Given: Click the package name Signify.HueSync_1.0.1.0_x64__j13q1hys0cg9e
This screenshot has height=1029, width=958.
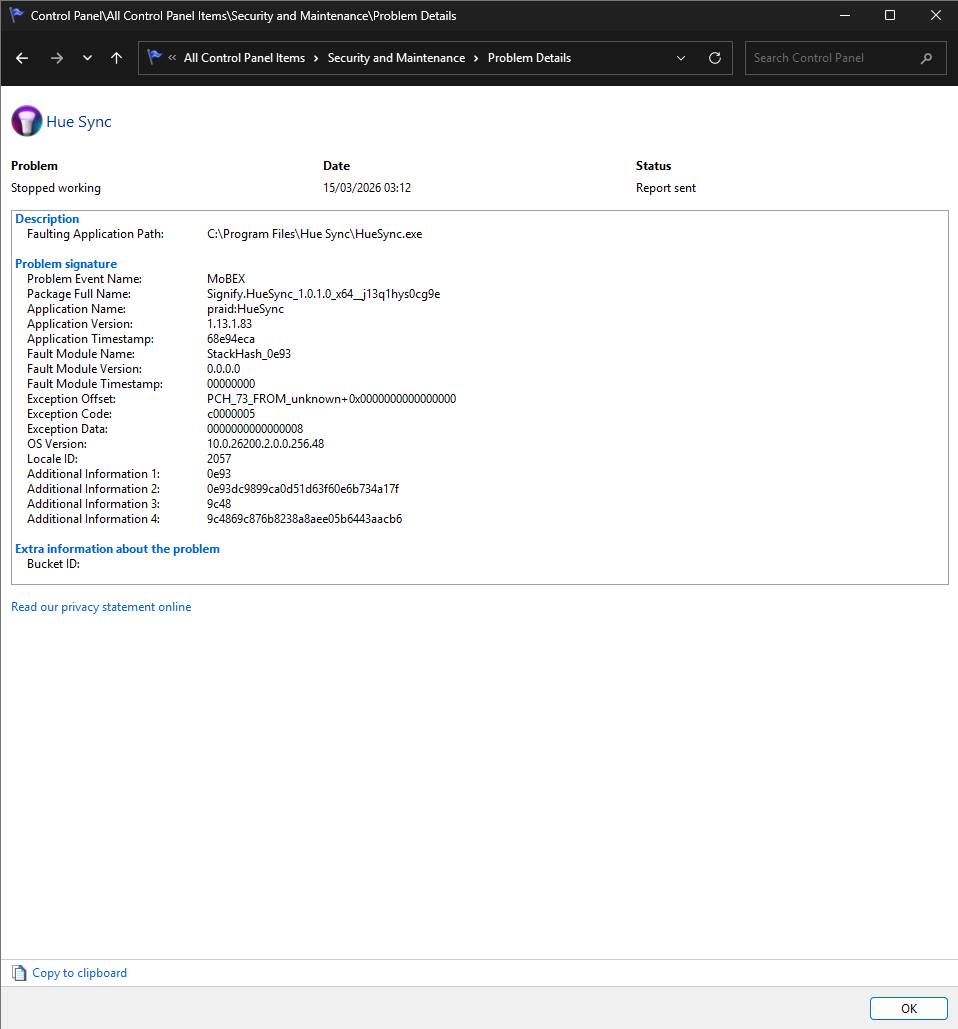Looking at the screenshot, I should point(323,294).
